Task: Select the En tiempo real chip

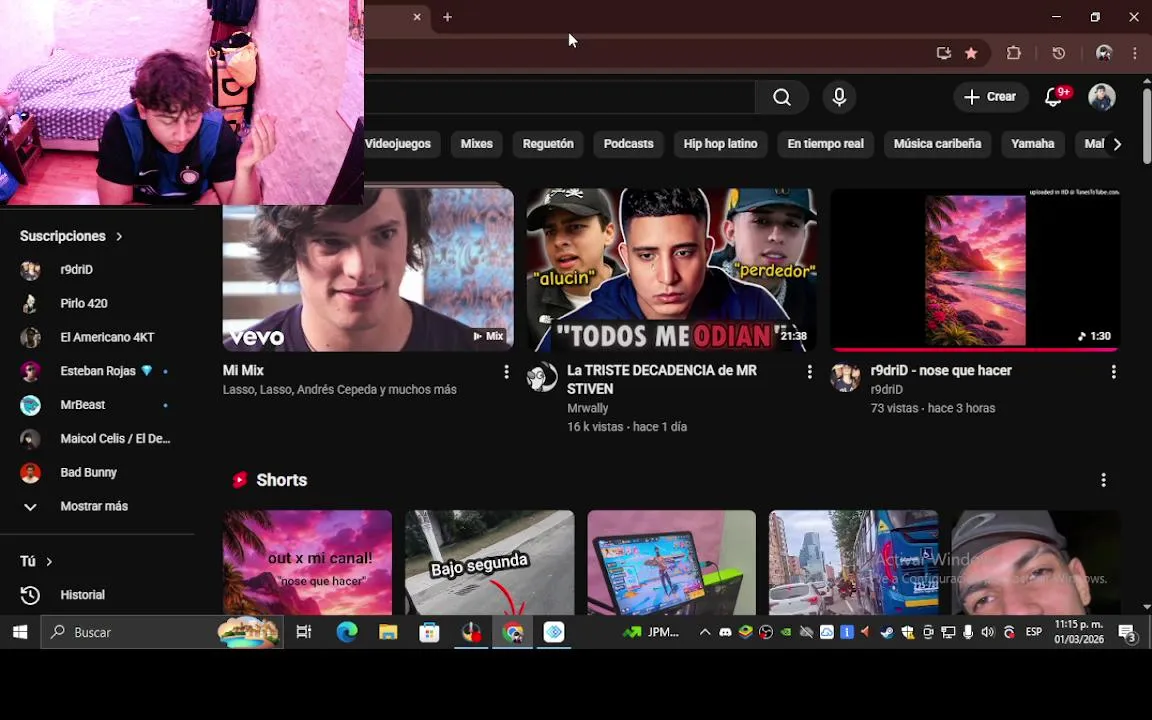Action: (825, 144)
